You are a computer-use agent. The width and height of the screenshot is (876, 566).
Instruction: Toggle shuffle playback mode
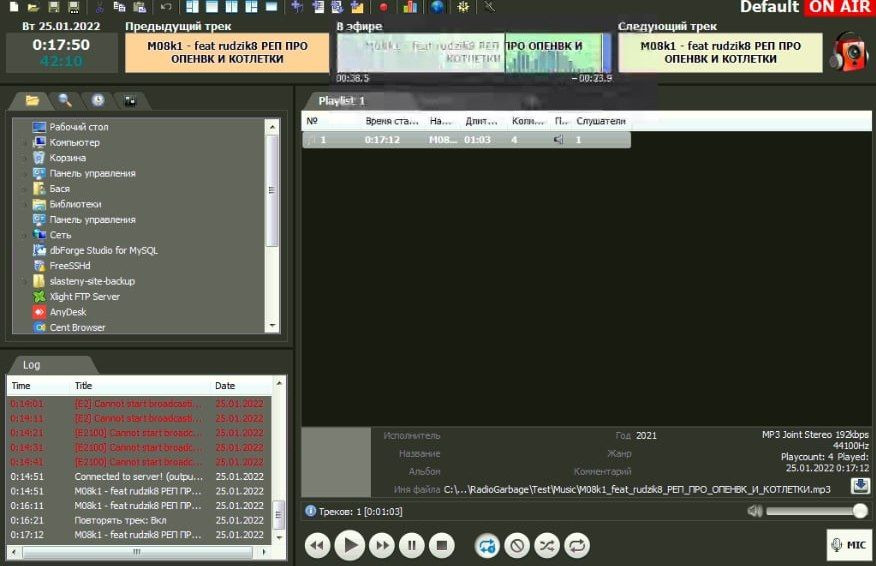tap(547, 545)
